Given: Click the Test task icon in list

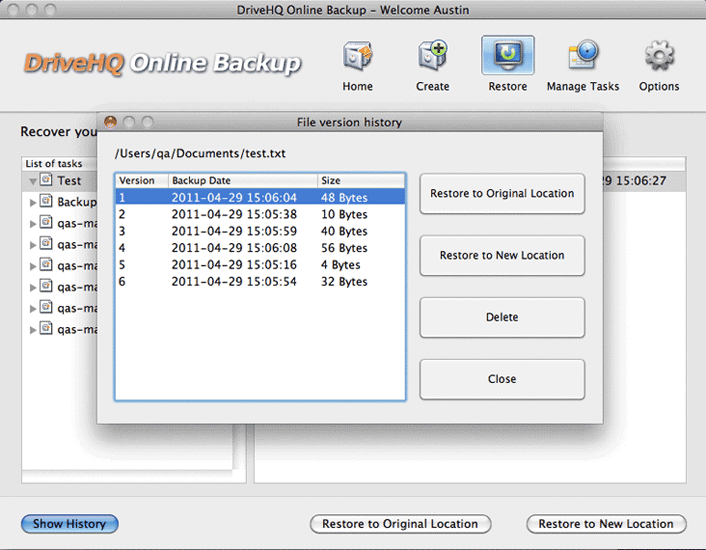Looking at the screenshot, I should pos(46,181).
